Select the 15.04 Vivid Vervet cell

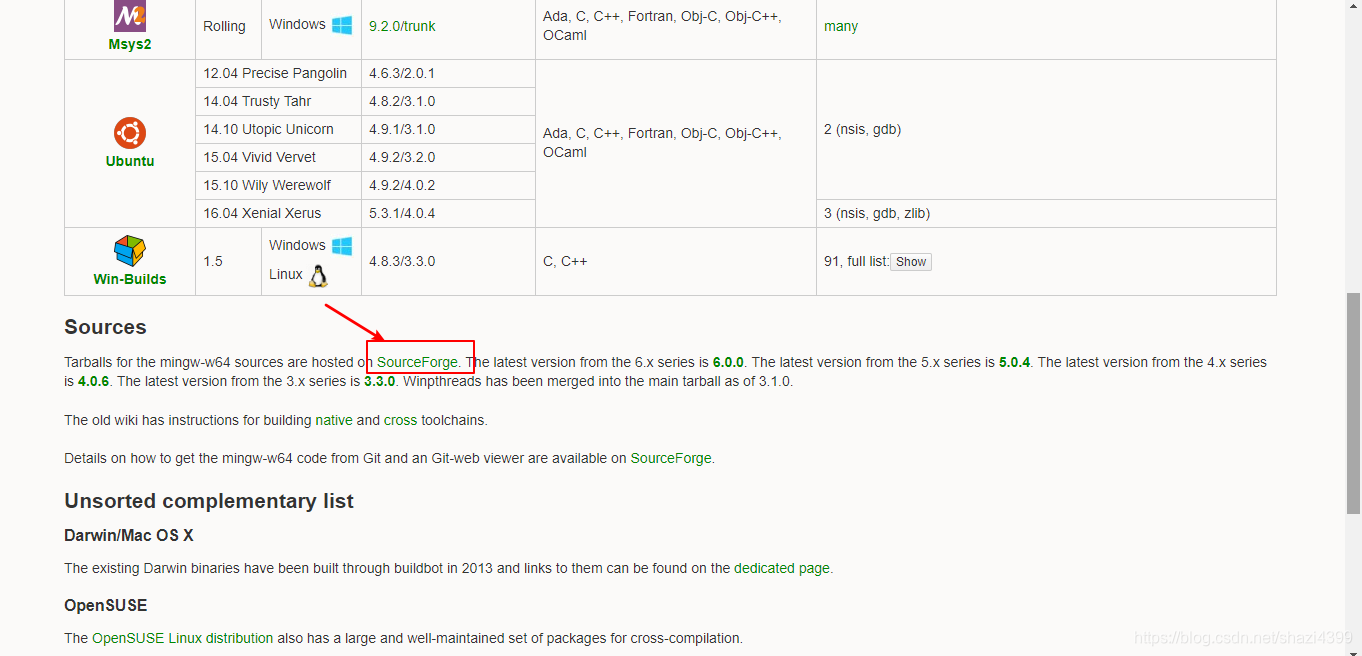point(278,157)
